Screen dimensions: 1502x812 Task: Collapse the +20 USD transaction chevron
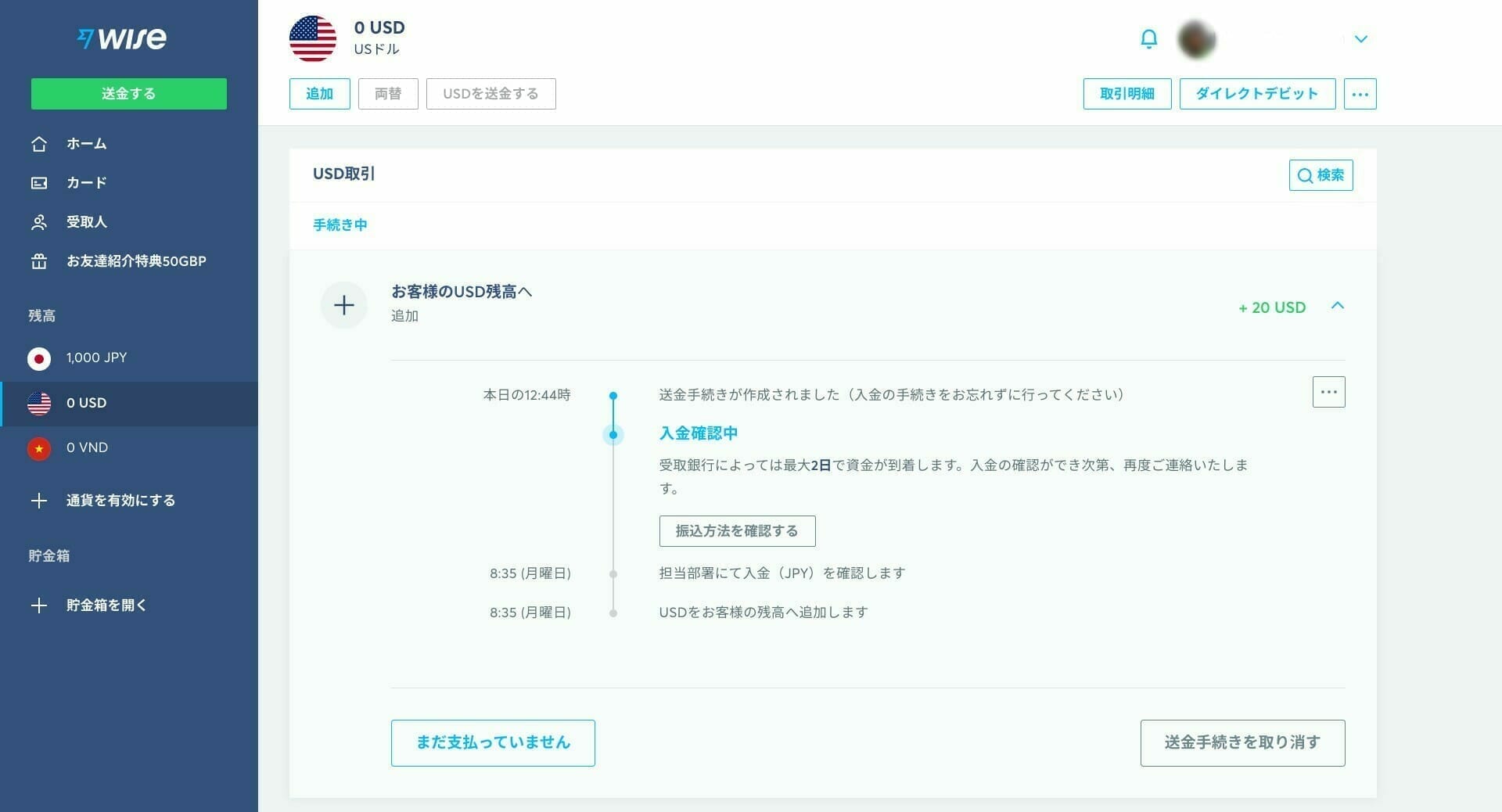pyautogui.click(x=1338, y=306)
